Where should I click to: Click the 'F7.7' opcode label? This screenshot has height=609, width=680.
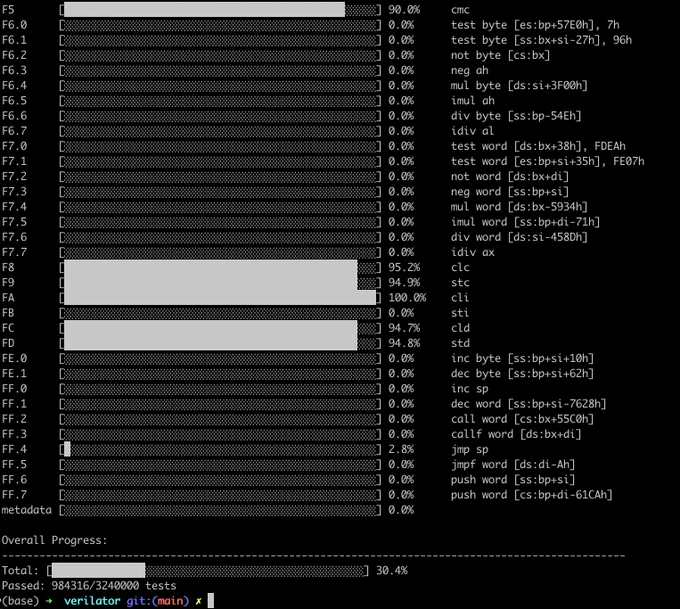click(x=14, y=252)
